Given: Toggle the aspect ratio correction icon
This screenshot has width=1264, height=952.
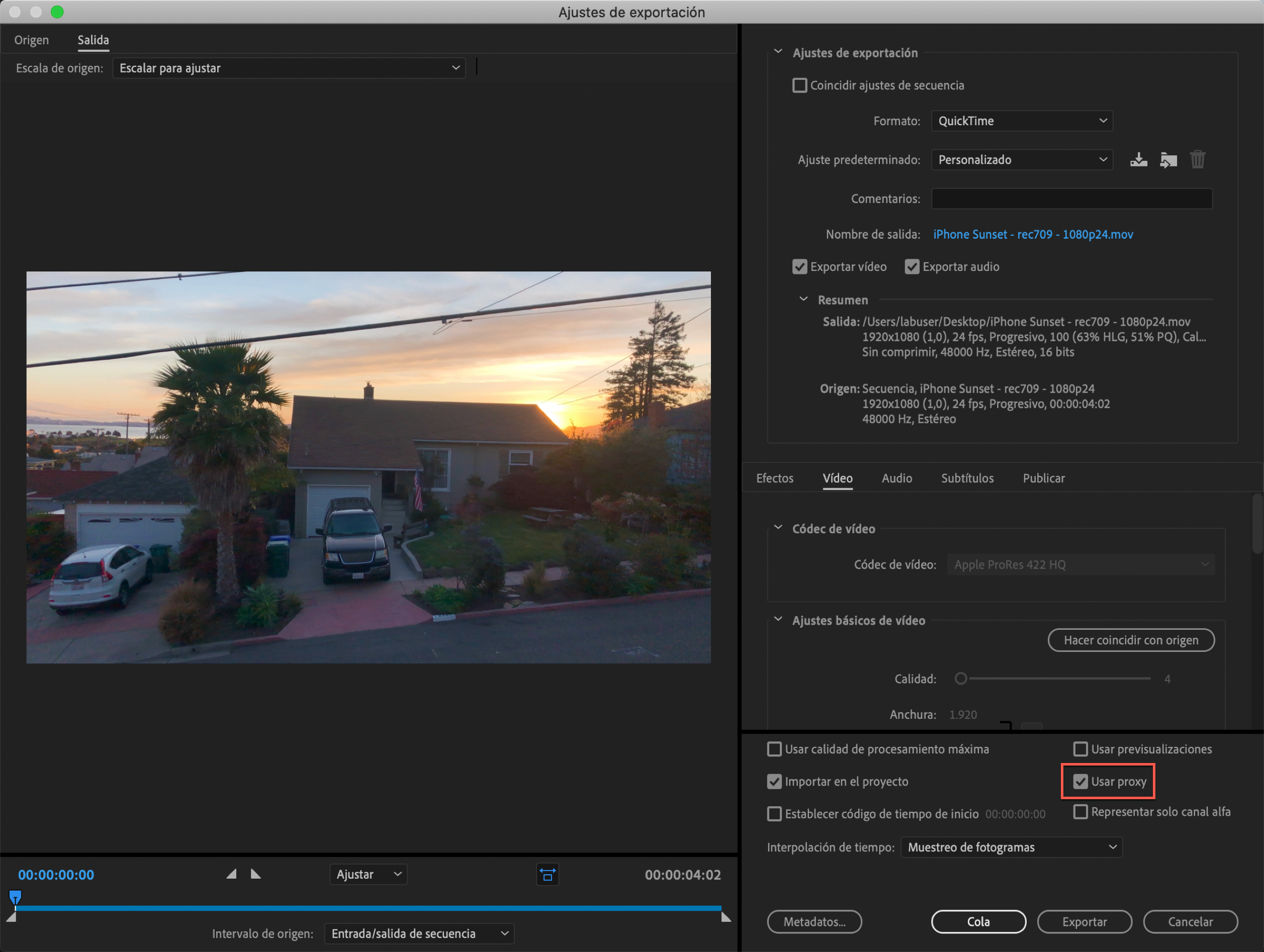Looking at the screenshot, I should pos(548,875).
